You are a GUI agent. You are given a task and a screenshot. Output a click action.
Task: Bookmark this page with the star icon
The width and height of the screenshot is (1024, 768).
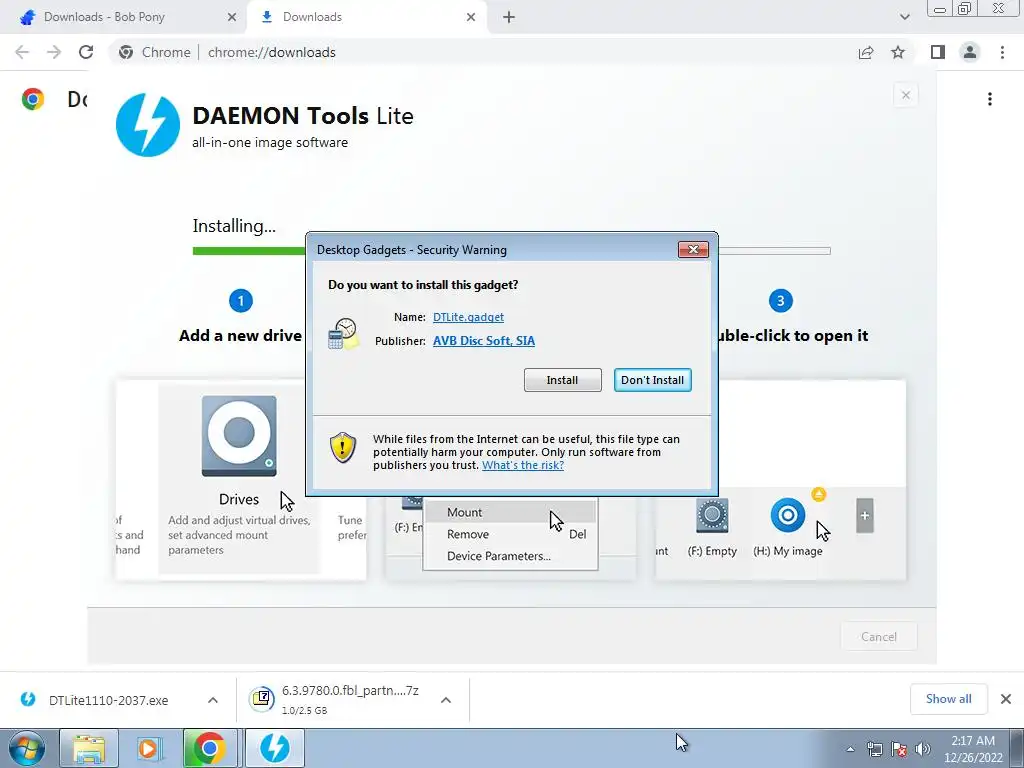(898, 52)
